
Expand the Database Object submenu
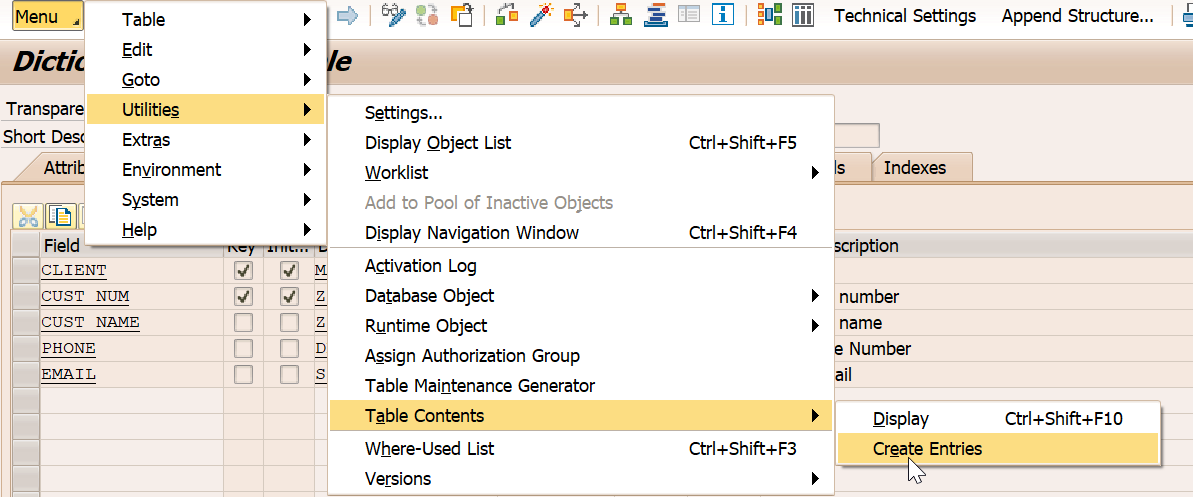[x=581, y=295]
